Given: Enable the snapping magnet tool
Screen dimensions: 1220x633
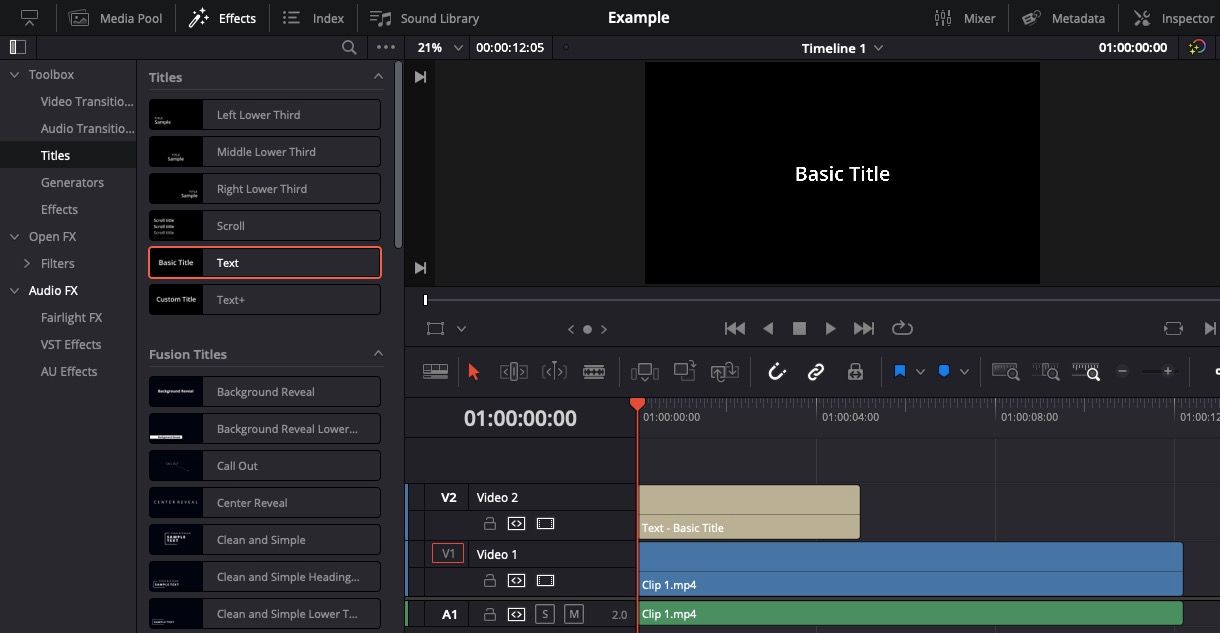Looking at the screenshot, I should (x=777, y=371).
